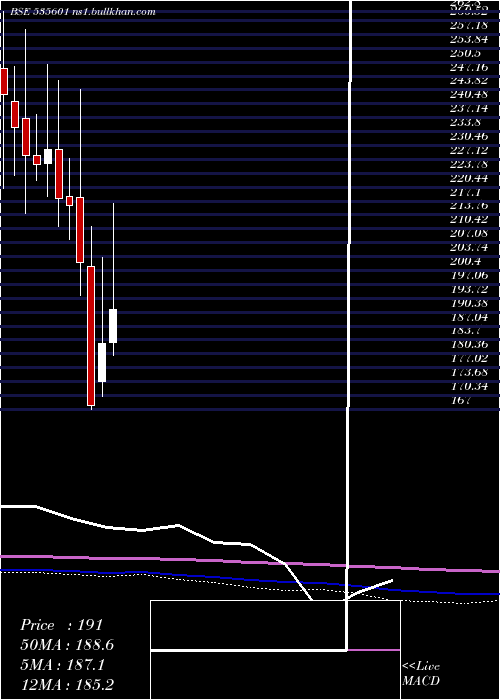Viewport: 500px width, 700px height.
Task: Select the last white candlestick near 187
Action: point(113,325)
